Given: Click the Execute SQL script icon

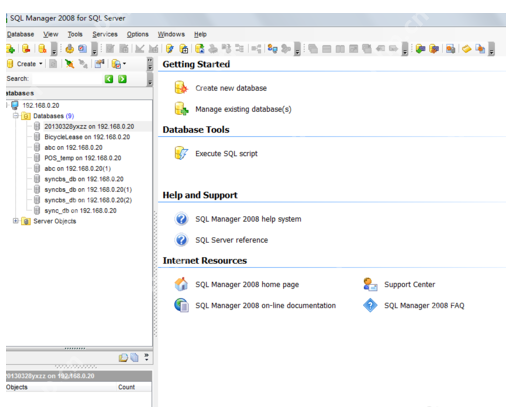Looking at the screenshot, I should click(181, 153).
